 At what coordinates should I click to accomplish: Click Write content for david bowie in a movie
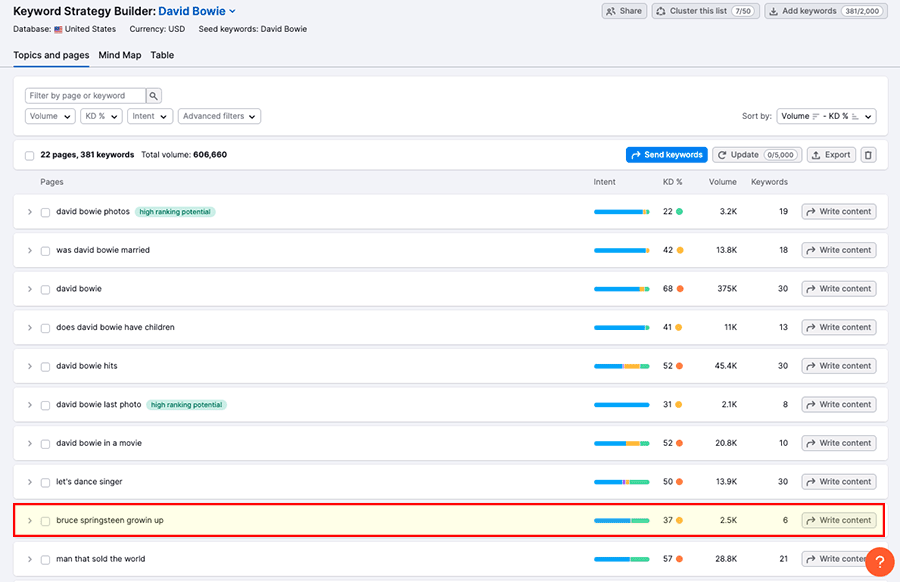(x=839, y=443)
